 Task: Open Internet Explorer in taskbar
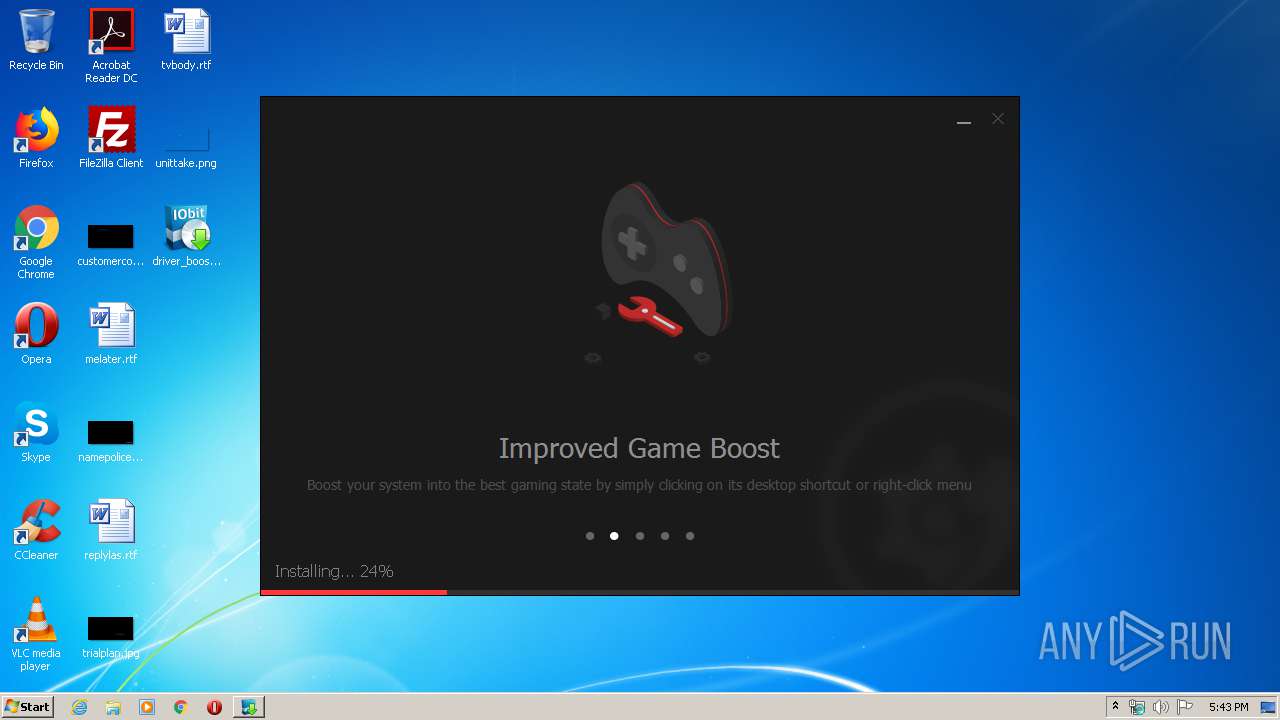80,707
